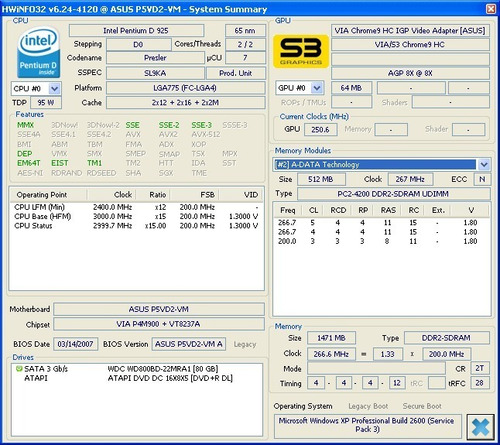Select the CPU LFM (Min) row
Viewport: 500px width, 445px height.
pyautogui.click(x=136, y=207)
